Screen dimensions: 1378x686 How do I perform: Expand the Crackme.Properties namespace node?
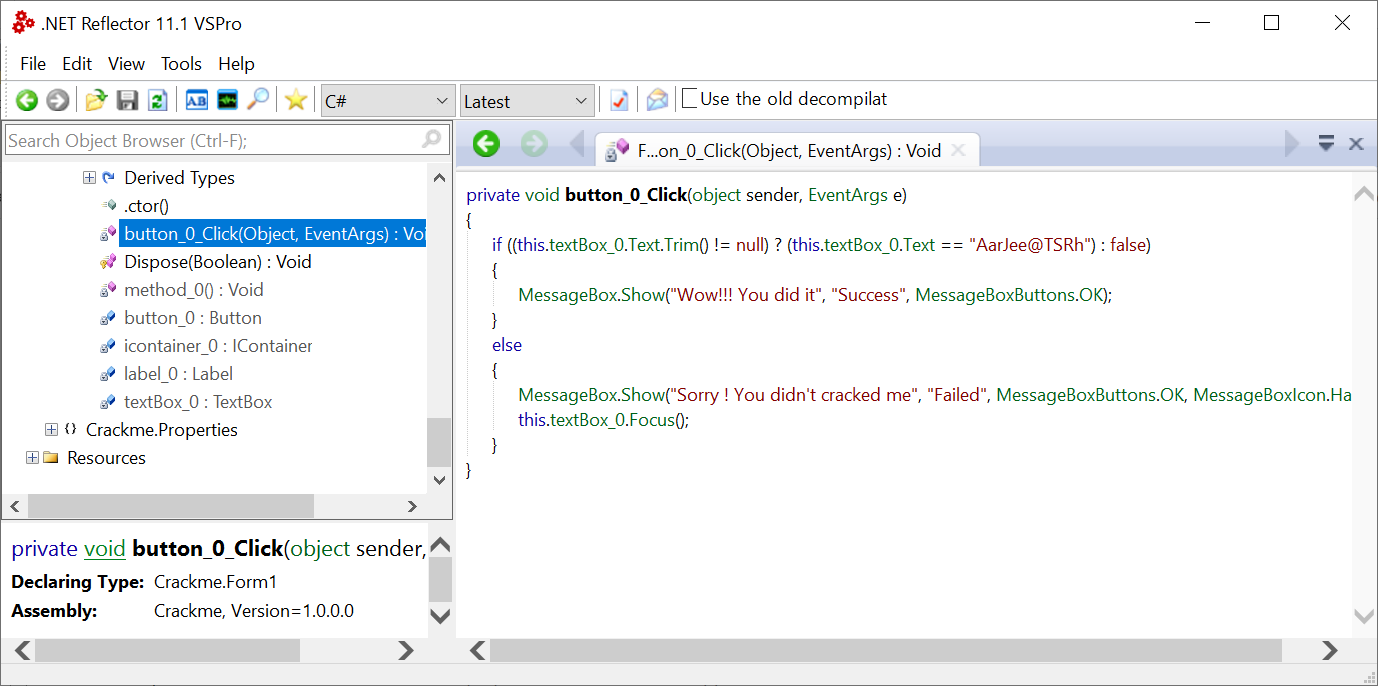(x=51, y=430)
